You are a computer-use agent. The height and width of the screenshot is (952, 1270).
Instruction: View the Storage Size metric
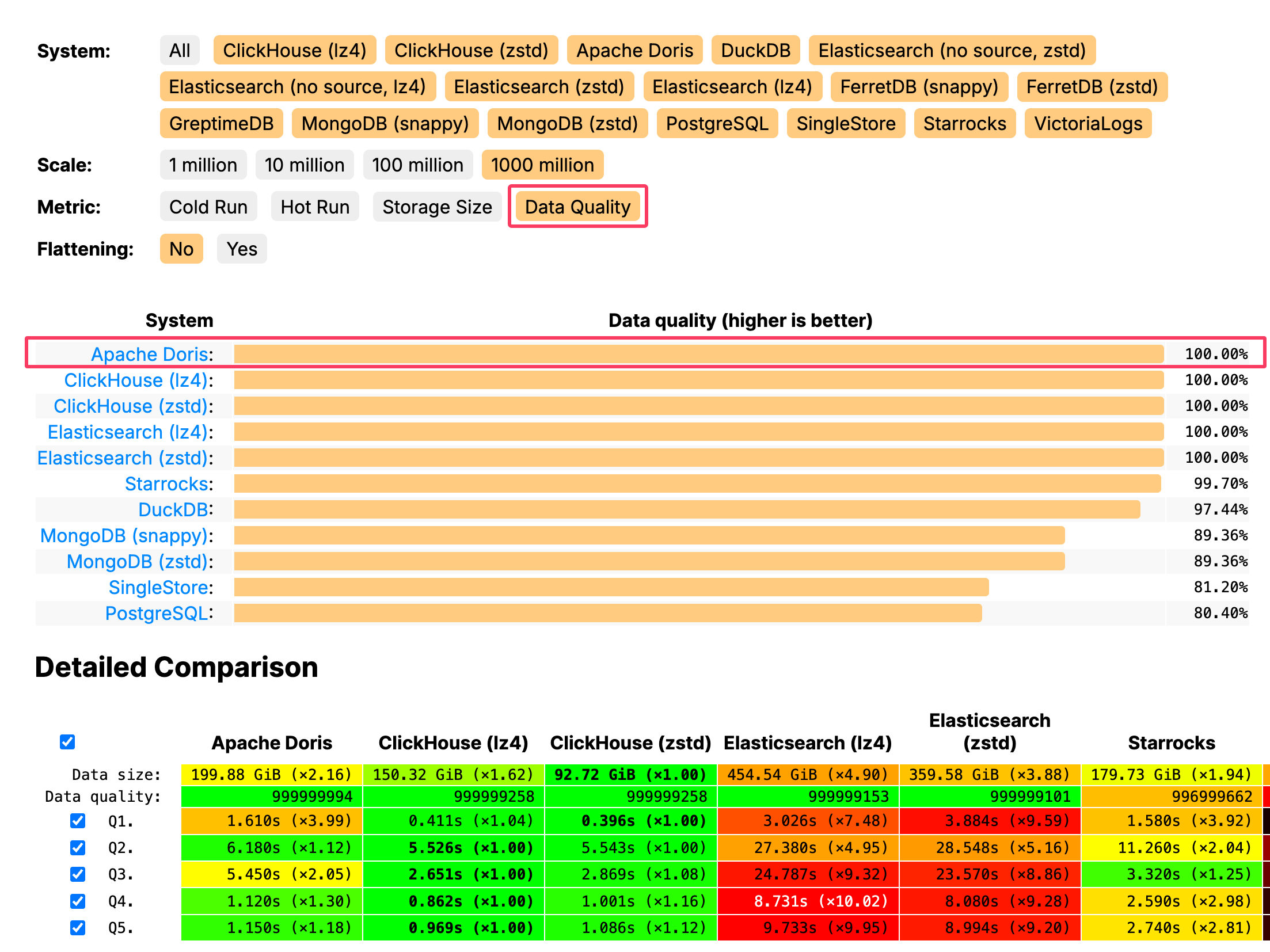coord(437,207)
